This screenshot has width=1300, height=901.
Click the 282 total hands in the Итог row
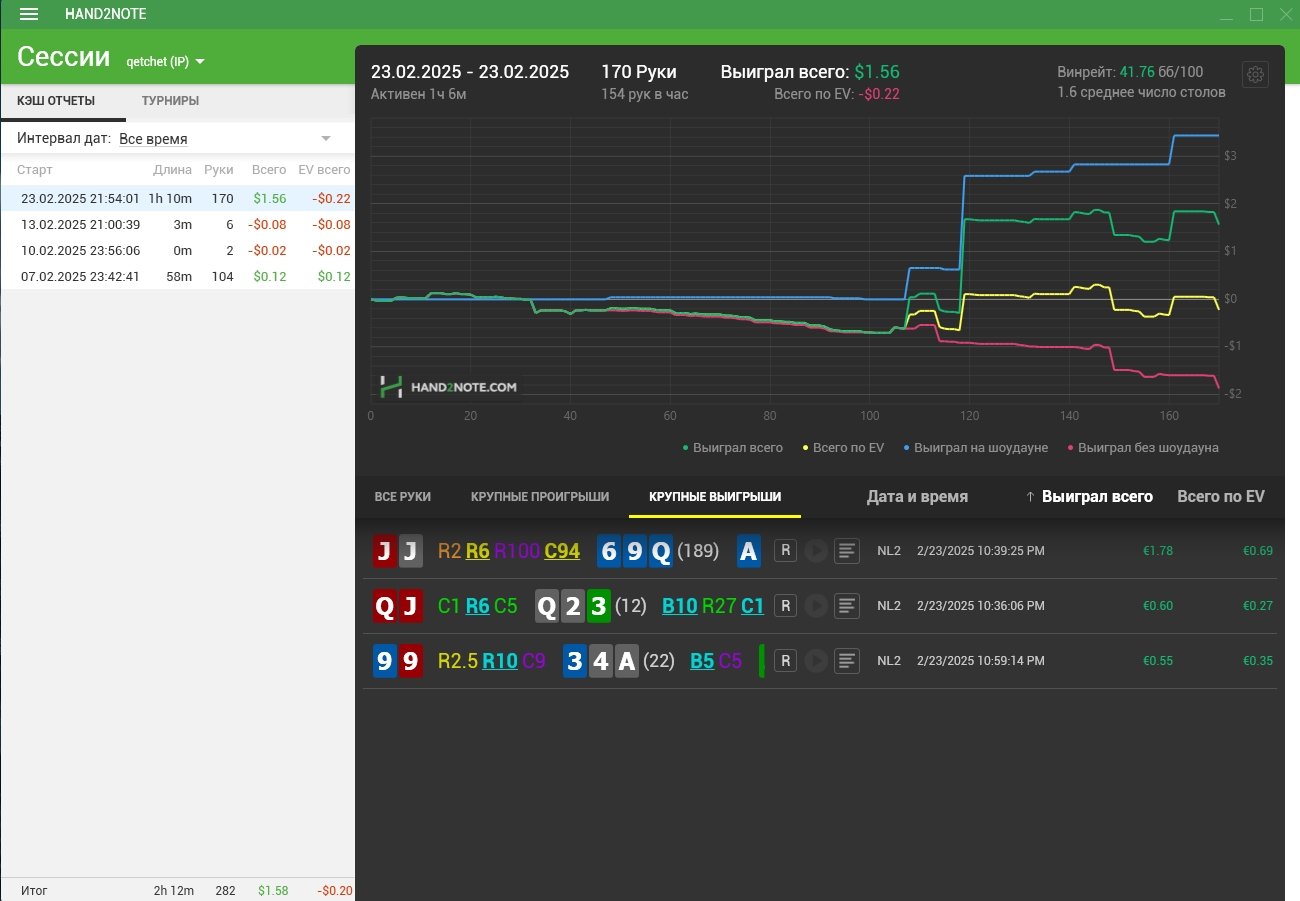(225, 890)
